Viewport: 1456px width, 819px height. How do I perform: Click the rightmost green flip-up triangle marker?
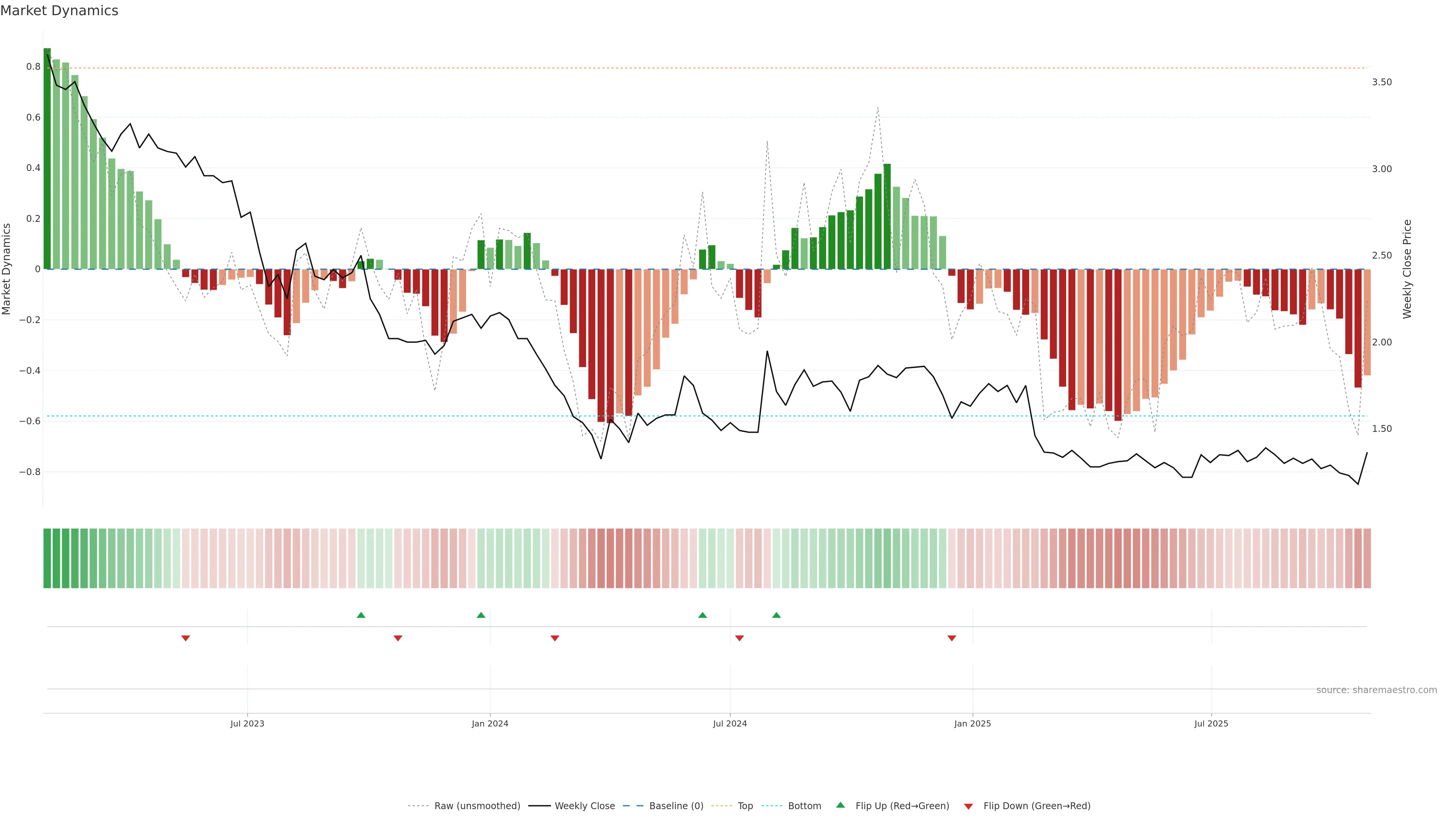(777, 615)
